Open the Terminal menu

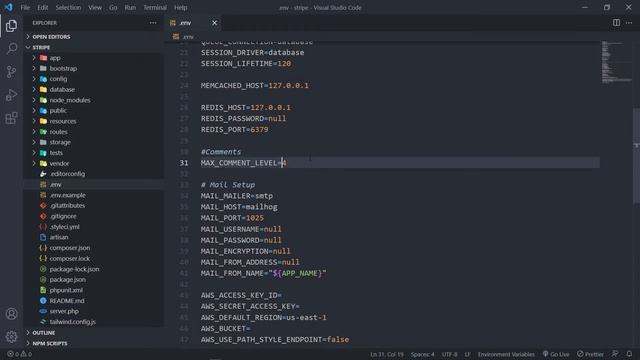pos(155,7)
